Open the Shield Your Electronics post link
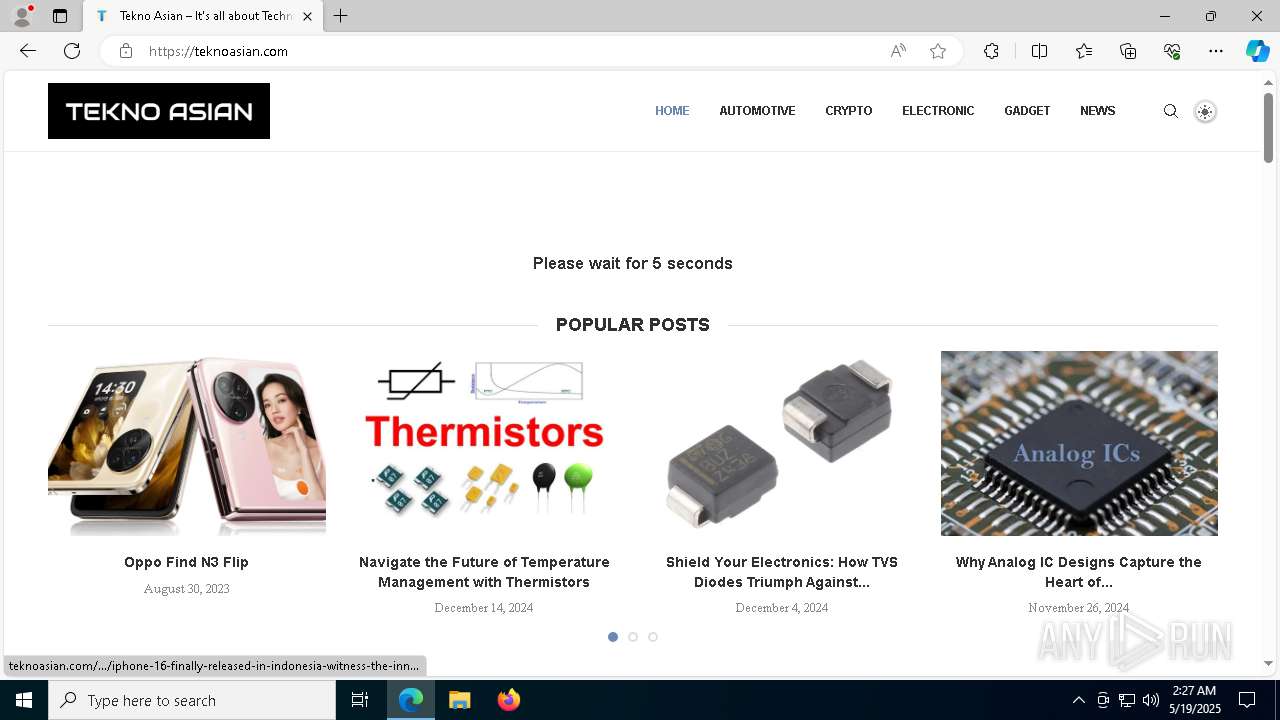The height and width of the screenshot is (720, 1280). click(x=782, y=572)
